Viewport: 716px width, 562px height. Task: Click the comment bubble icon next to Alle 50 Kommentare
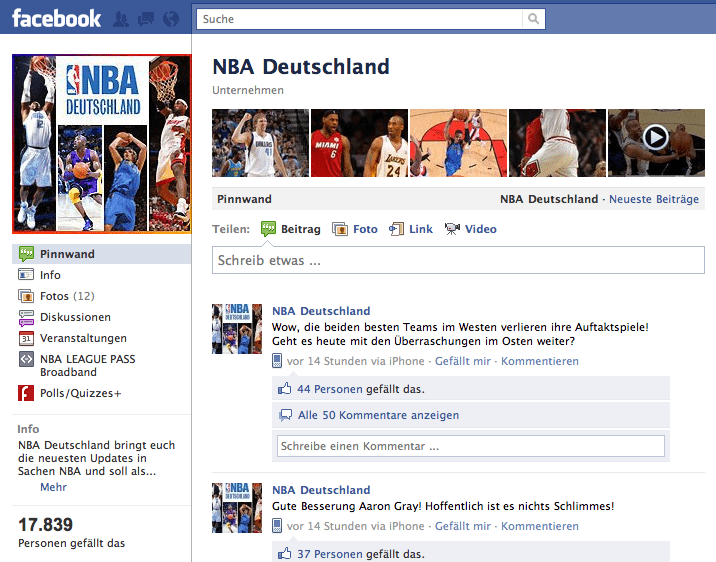(285, 415)
